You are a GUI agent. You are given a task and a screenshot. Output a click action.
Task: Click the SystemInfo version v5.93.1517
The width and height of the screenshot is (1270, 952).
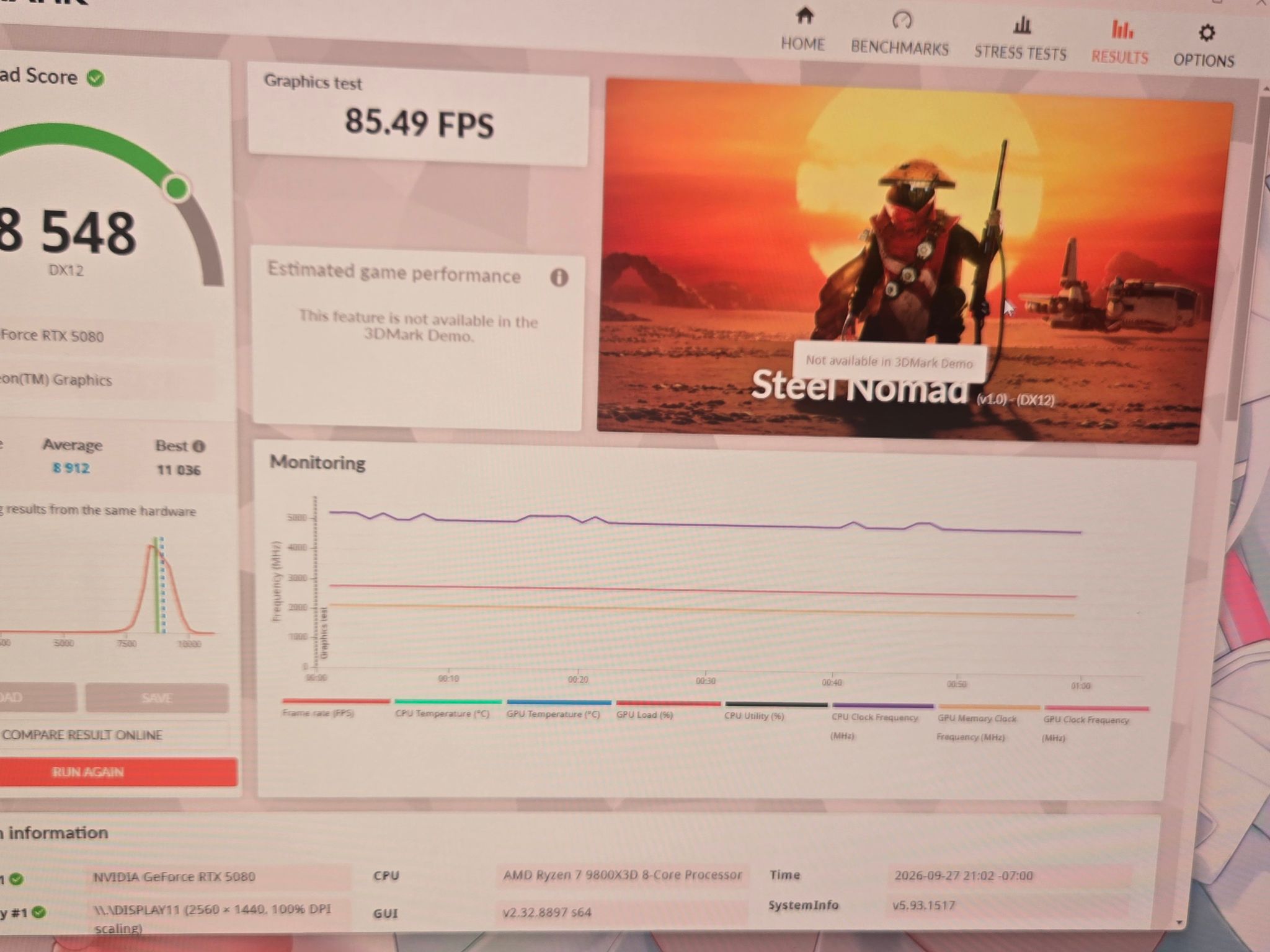pyautogui.click(x=923, y=905)
